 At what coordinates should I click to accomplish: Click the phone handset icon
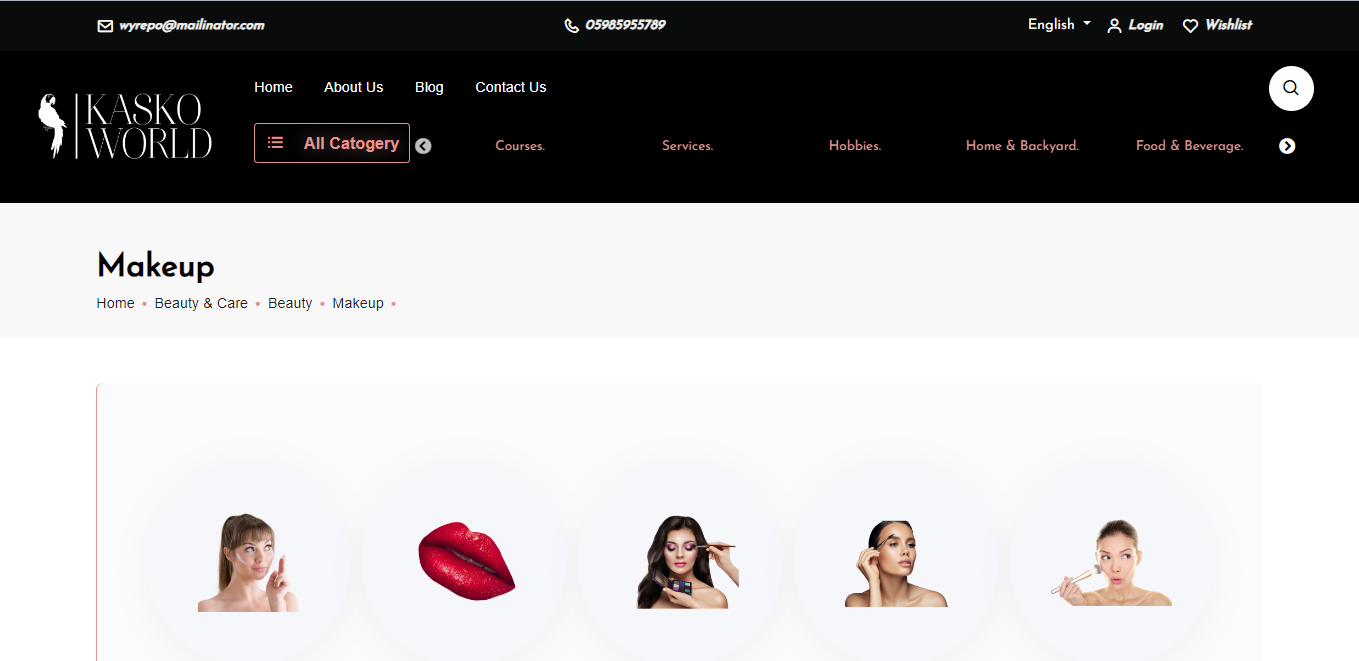coord(572,26)
